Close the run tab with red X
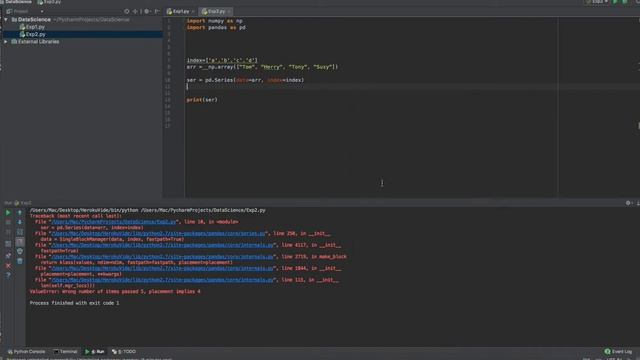The height and width of the screenshot is (360, 640). coord(8,266)
